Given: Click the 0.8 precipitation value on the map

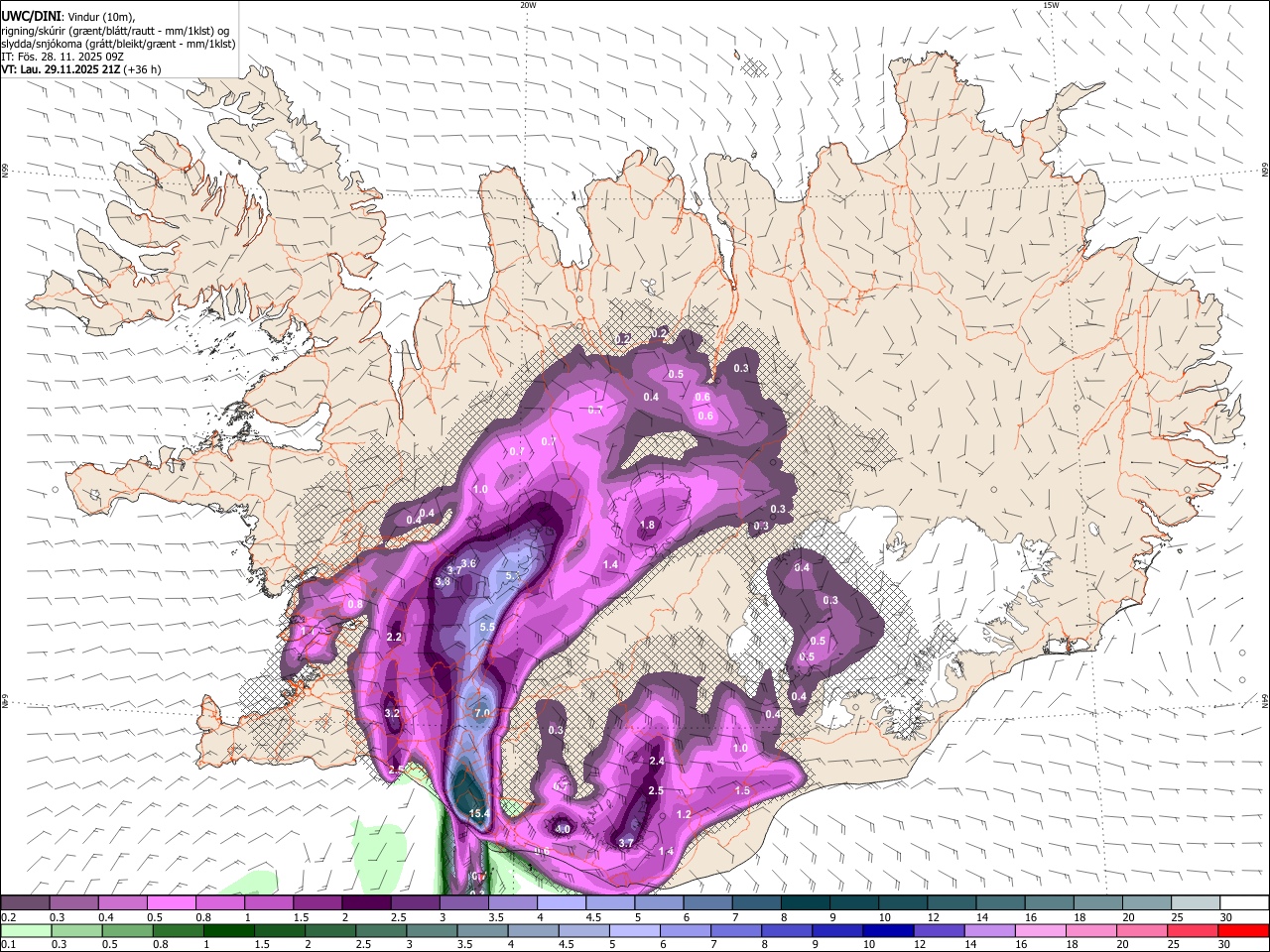Looking at the screenshot, I should click(x=355, y=604).
